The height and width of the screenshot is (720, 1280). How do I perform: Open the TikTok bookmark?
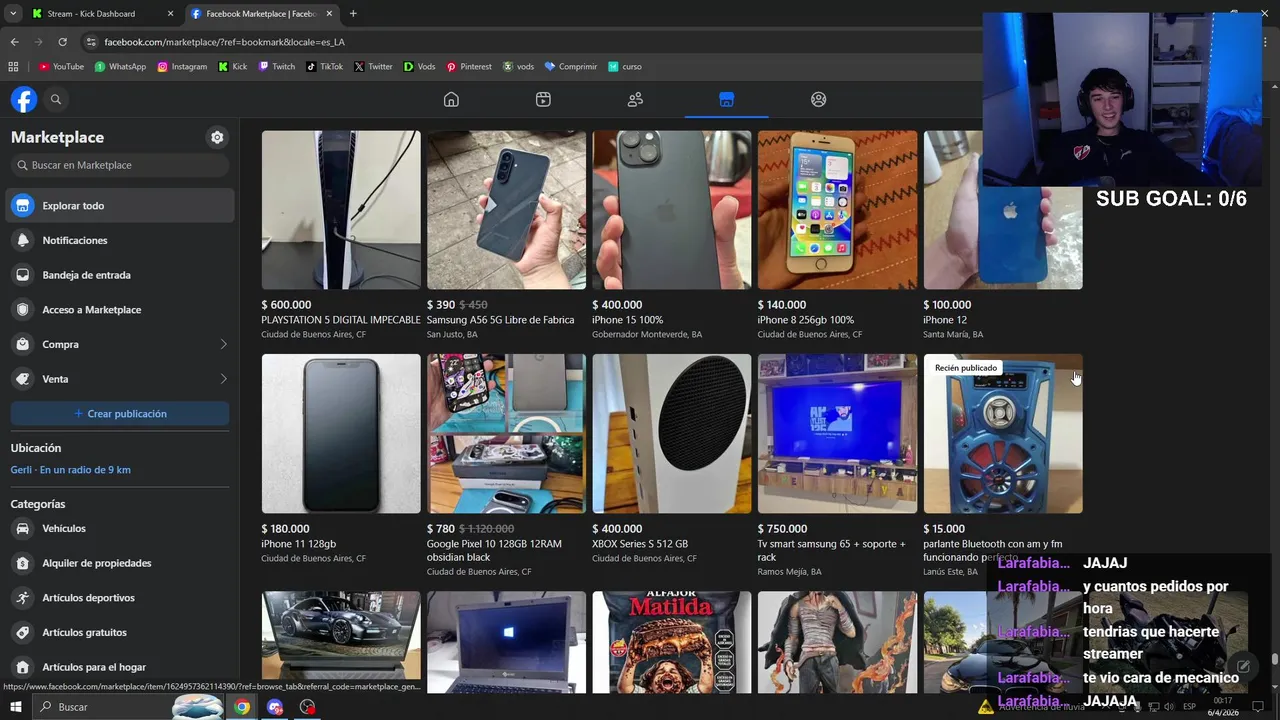pyautogui.click(x=324, y=67)
